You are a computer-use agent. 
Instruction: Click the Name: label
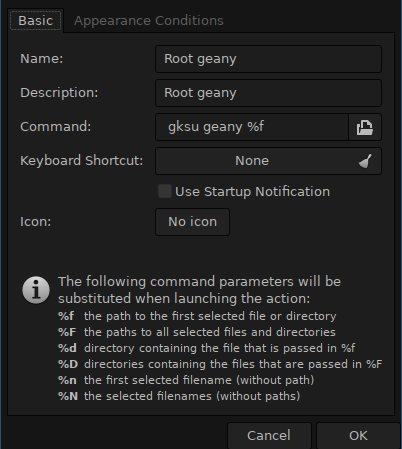pyautogui.click(x=42, y=59)
